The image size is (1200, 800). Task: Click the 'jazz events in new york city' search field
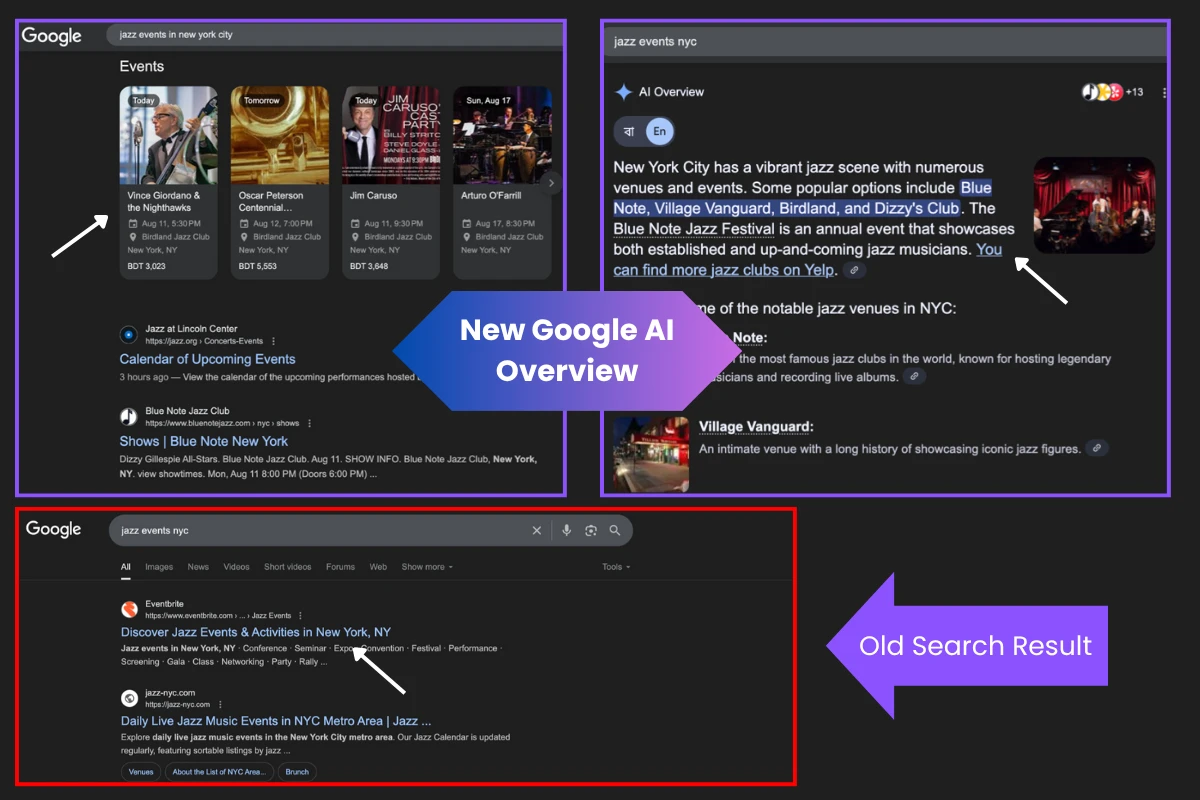click(x=335, y=35)
